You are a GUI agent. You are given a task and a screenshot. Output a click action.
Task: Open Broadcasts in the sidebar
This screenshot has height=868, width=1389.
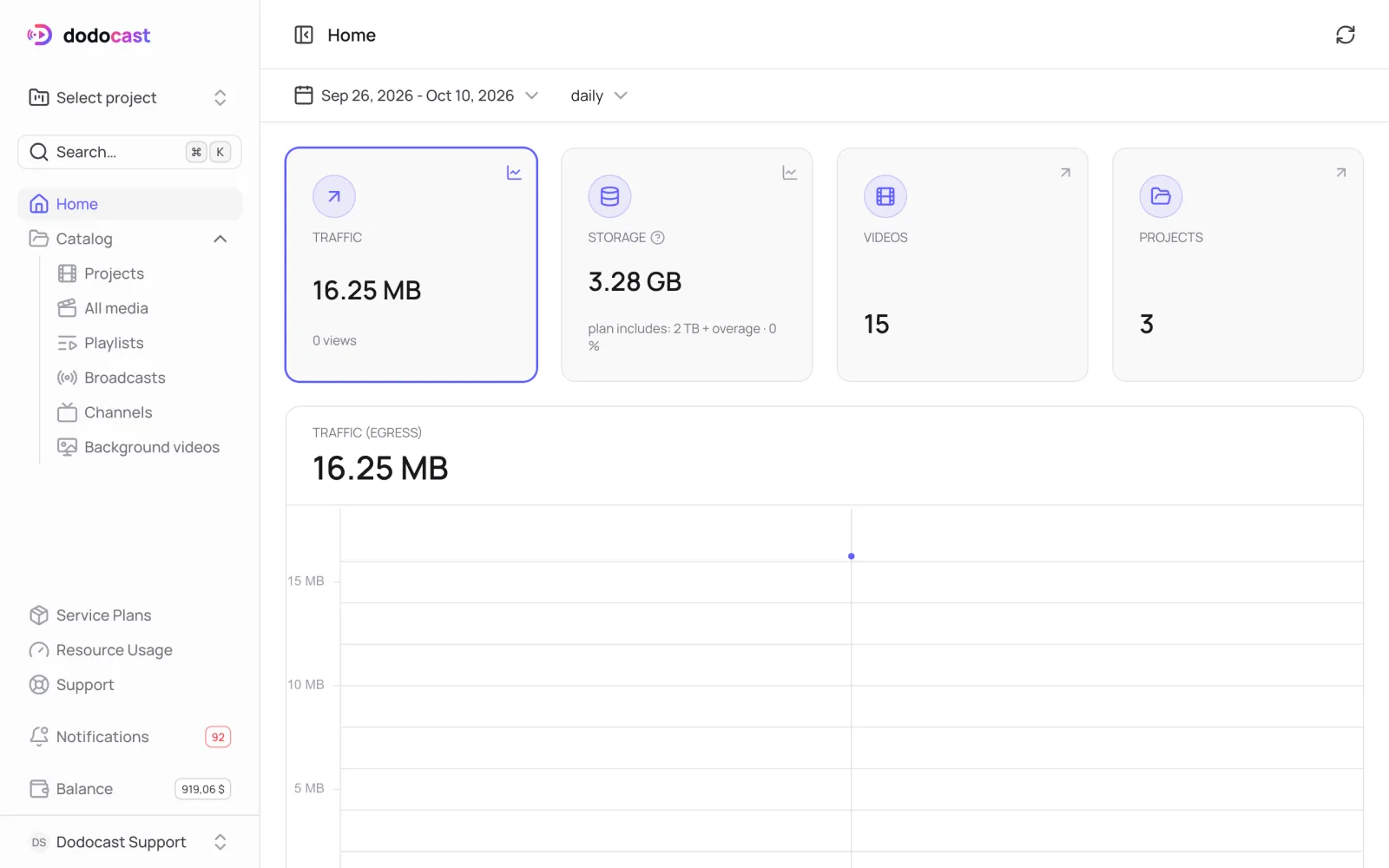tap(125, 378)
